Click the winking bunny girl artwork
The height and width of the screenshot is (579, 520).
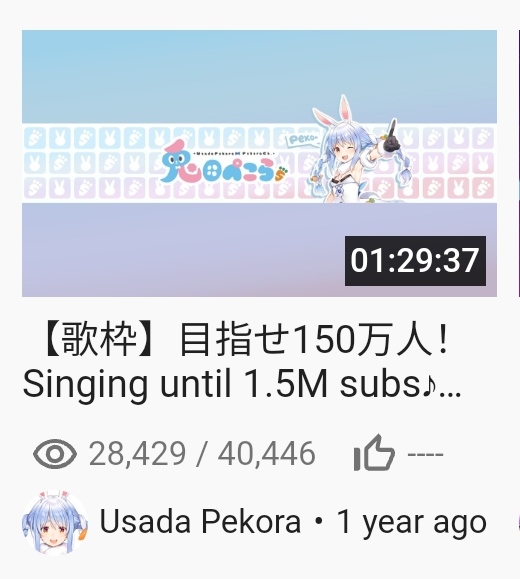[353, 150]
